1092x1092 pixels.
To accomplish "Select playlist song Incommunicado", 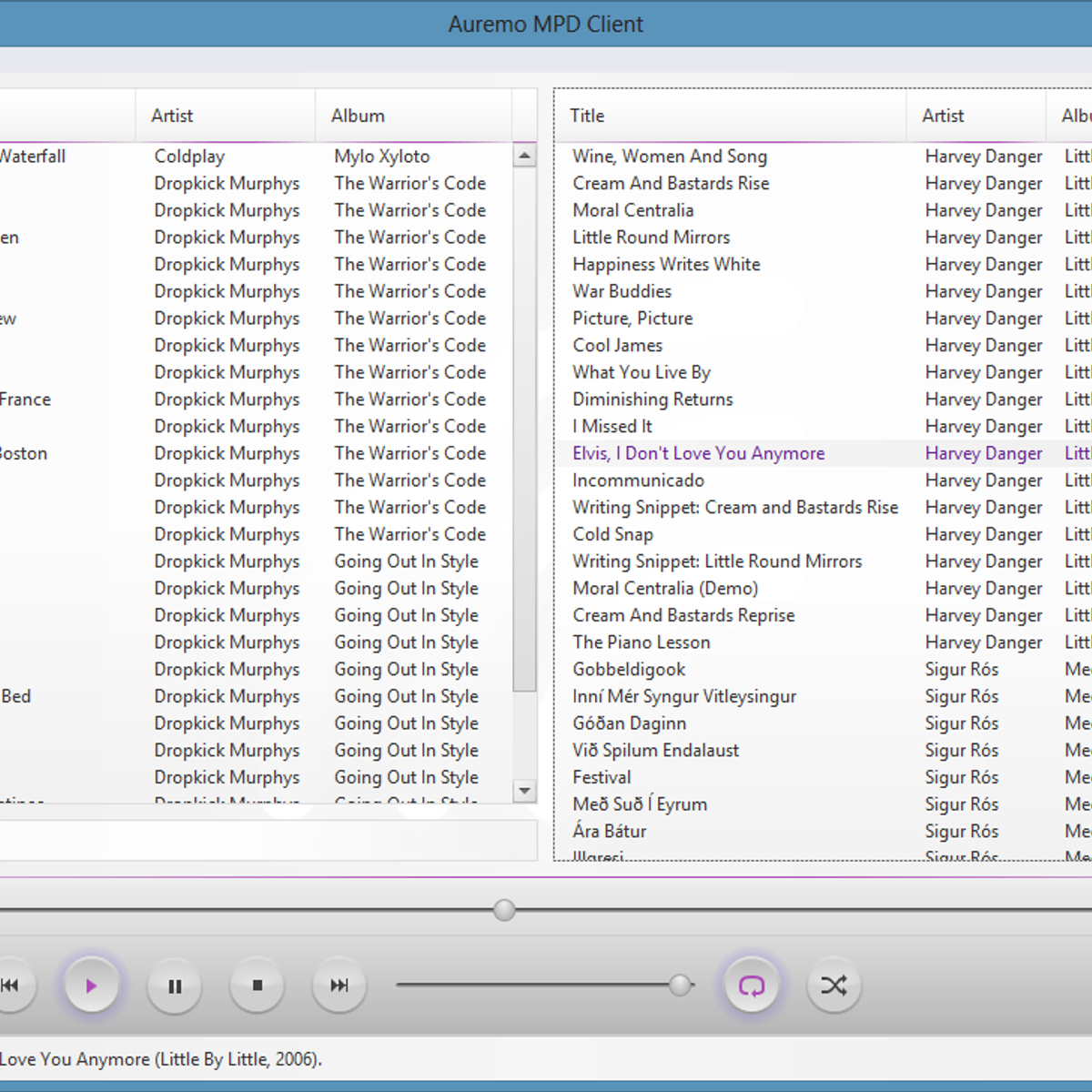I will pos(824,480).
